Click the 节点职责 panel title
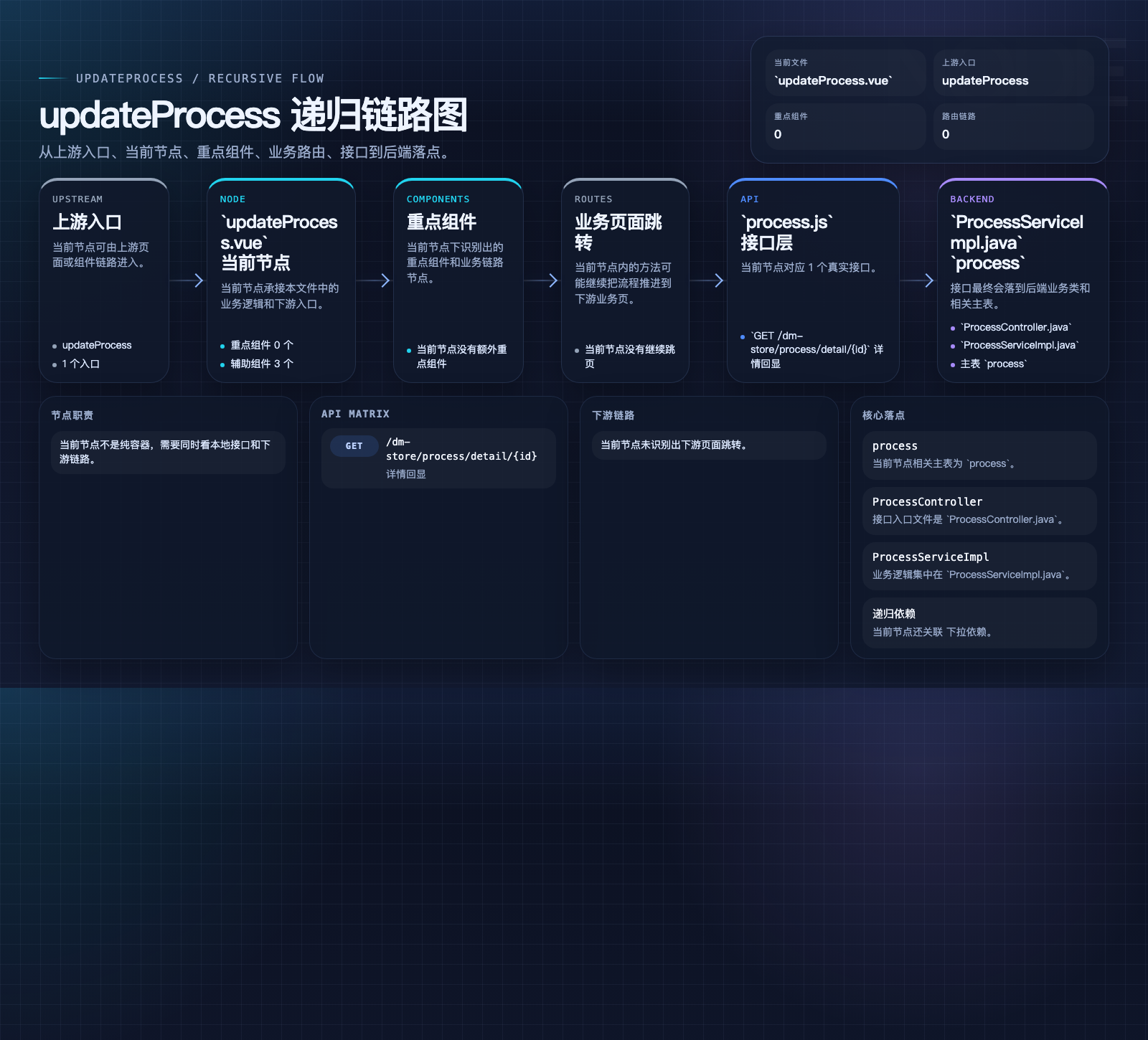 [72, 415]
